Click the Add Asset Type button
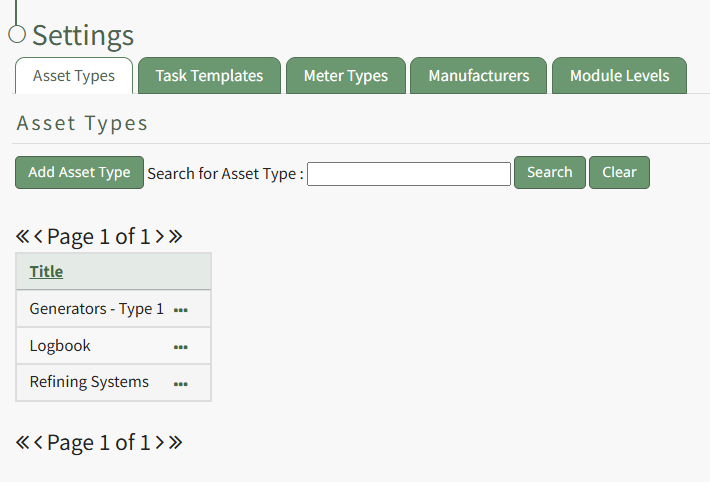 79,172
